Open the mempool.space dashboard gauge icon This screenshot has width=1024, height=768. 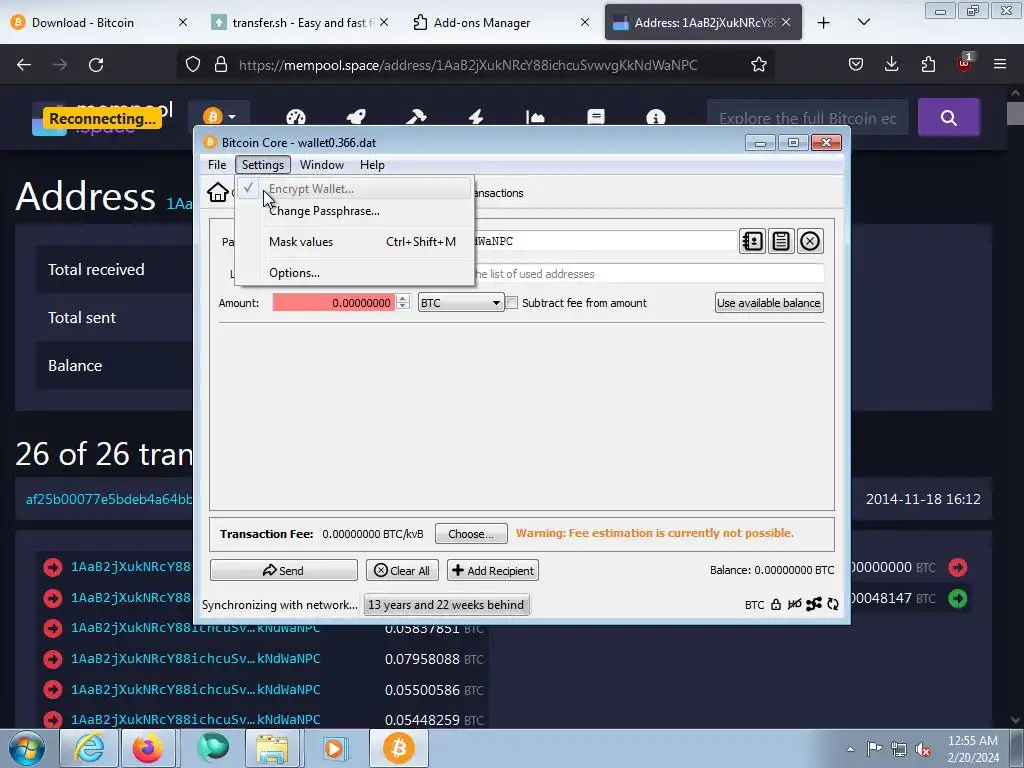click(x=296, y=118)
